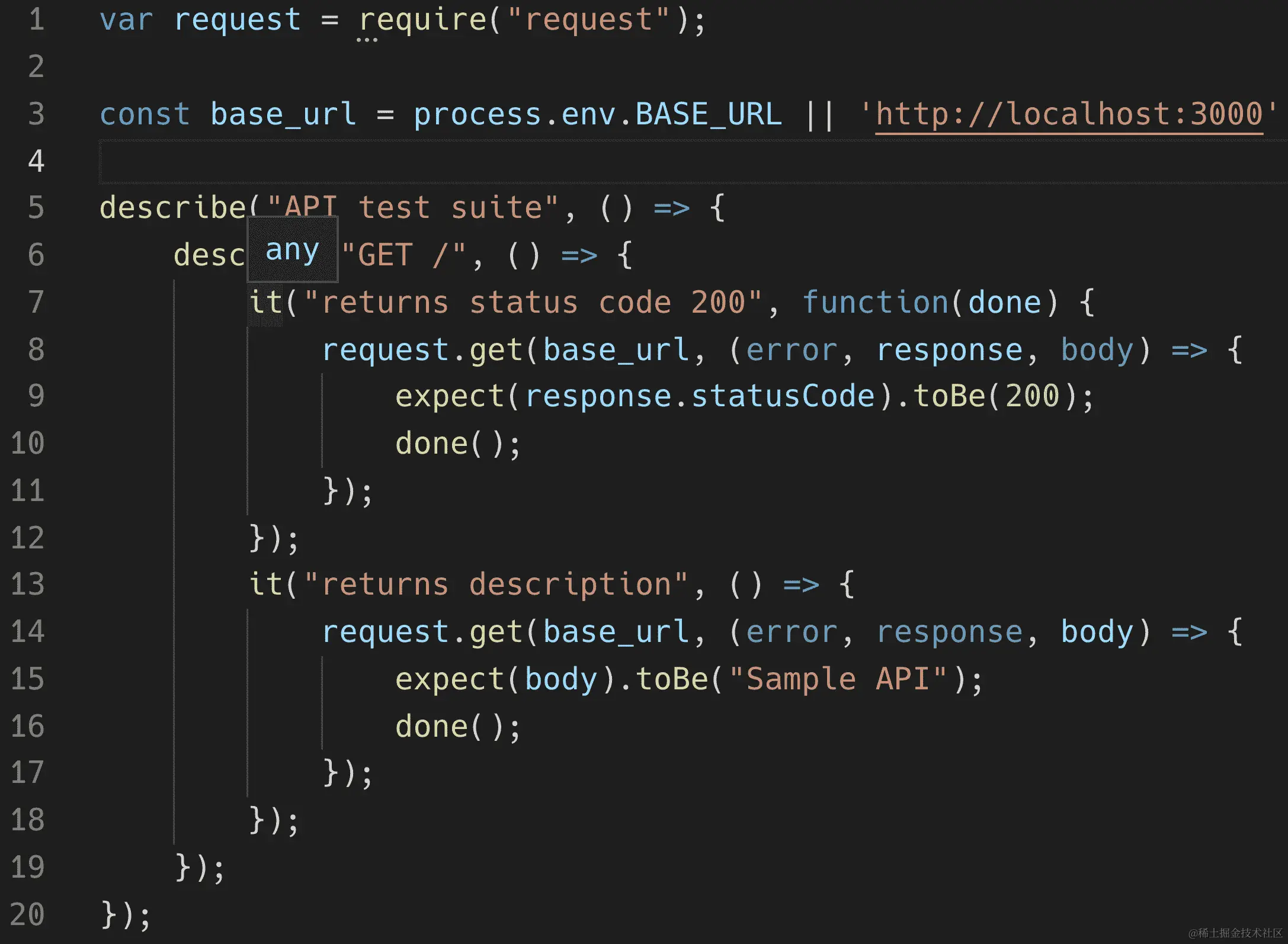Click 'function' keyword on line 7

click(876, 302)
